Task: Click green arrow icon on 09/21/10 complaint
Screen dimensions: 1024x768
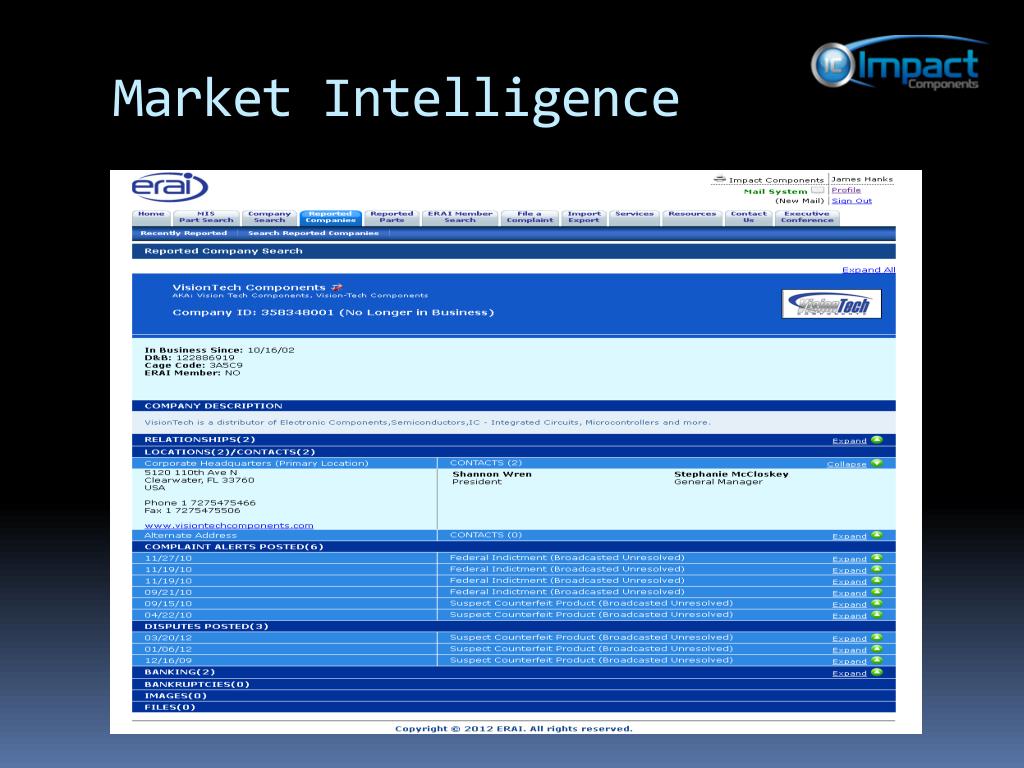Action: pyautogui.click(x=876, y=592)
